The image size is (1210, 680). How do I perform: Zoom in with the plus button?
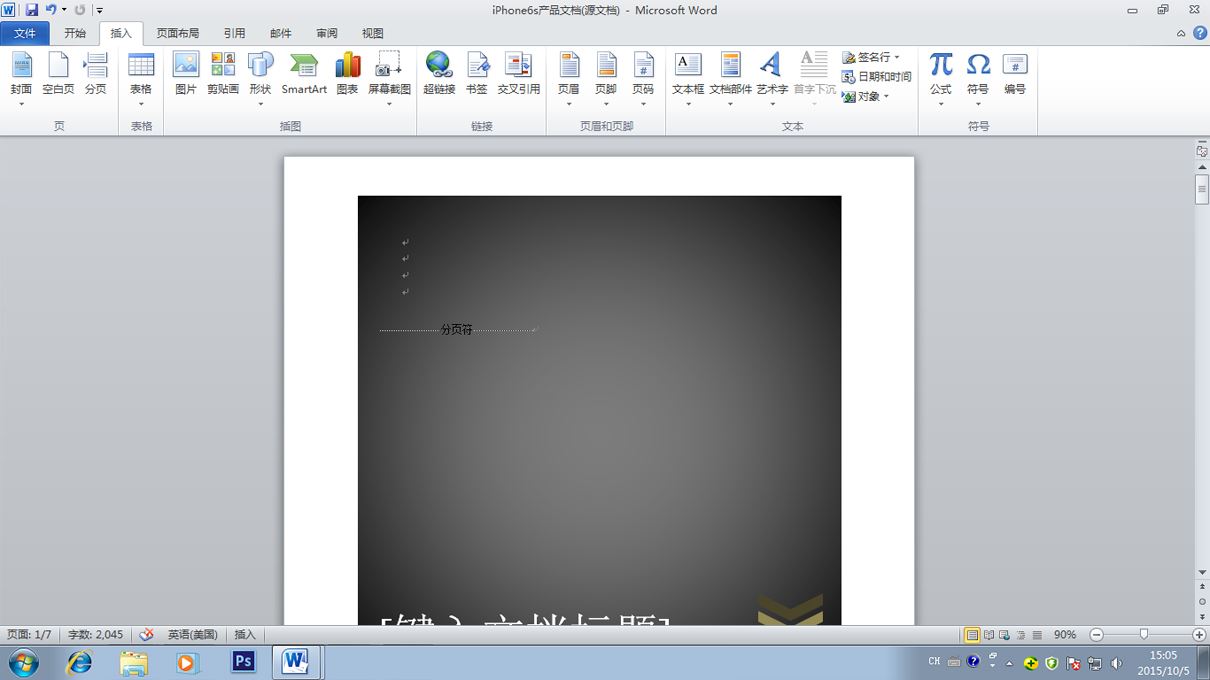pyautogui.click(x=1199, y=635)
